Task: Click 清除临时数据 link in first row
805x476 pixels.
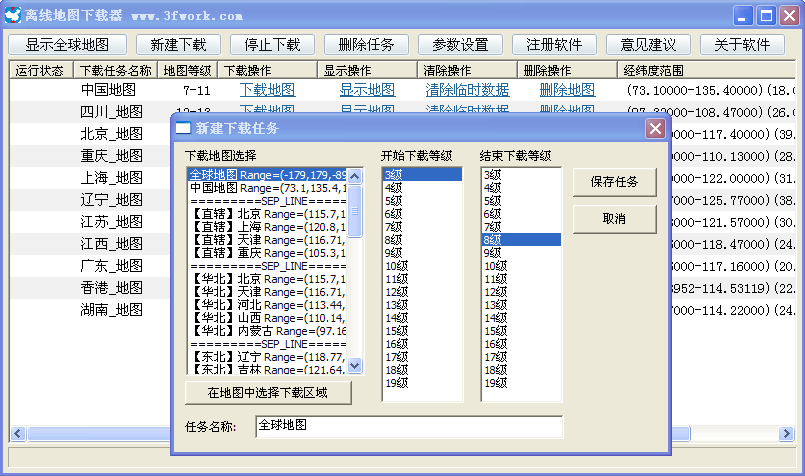Action: pyautogui.click(x=467, y=90)
